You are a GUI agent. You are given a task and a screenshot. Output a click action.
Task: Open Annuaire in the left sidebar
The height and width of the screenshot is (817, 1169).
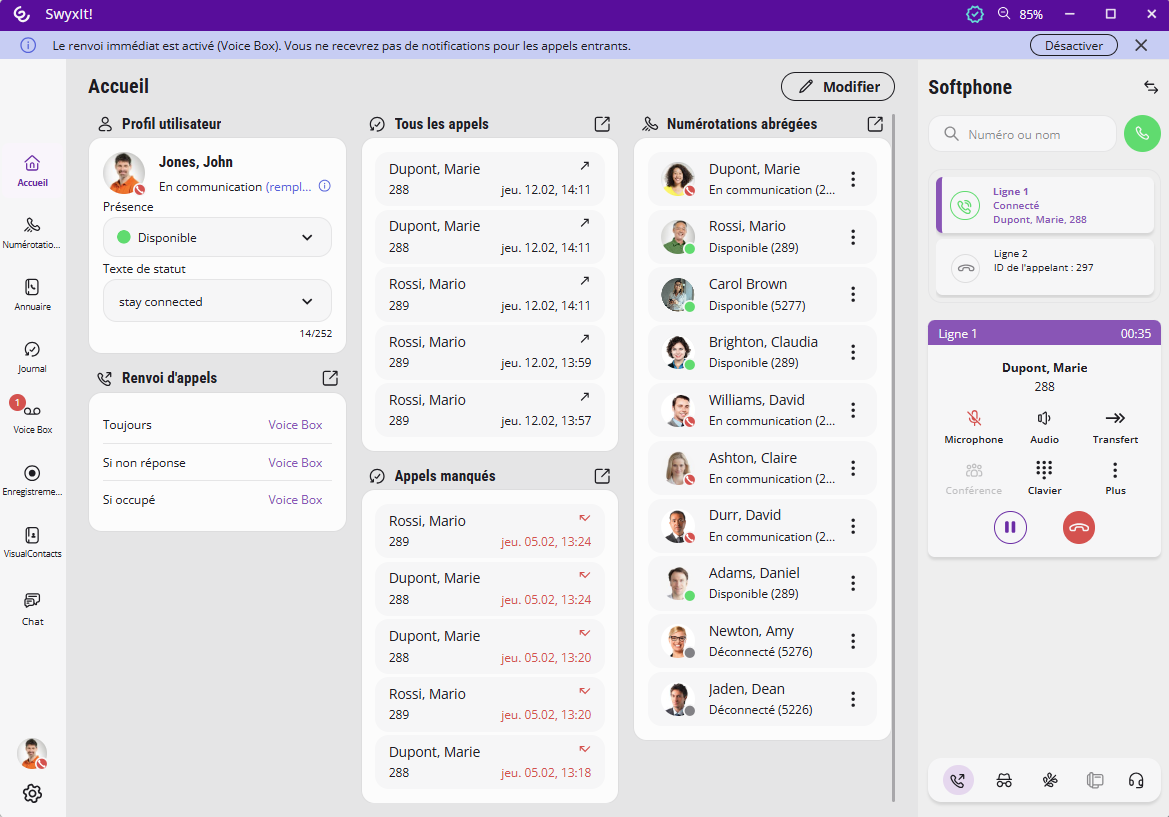[32, 293]
